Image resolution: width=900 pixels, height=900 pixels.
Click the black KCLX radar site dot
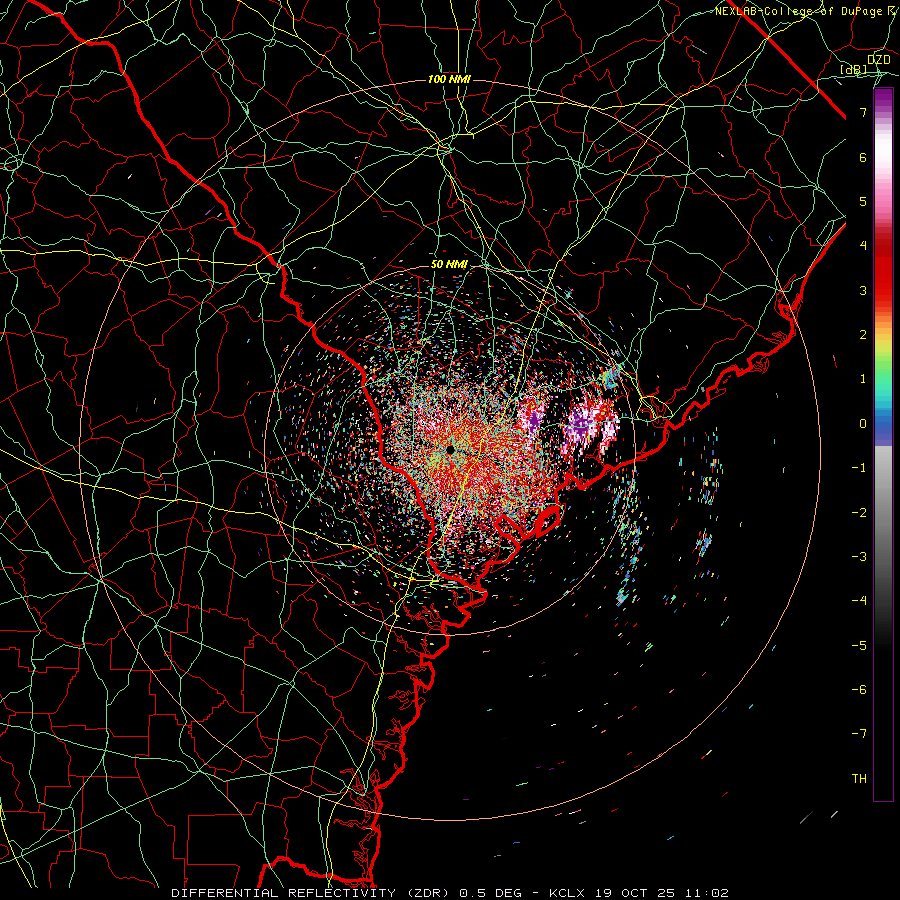[450, 449]
